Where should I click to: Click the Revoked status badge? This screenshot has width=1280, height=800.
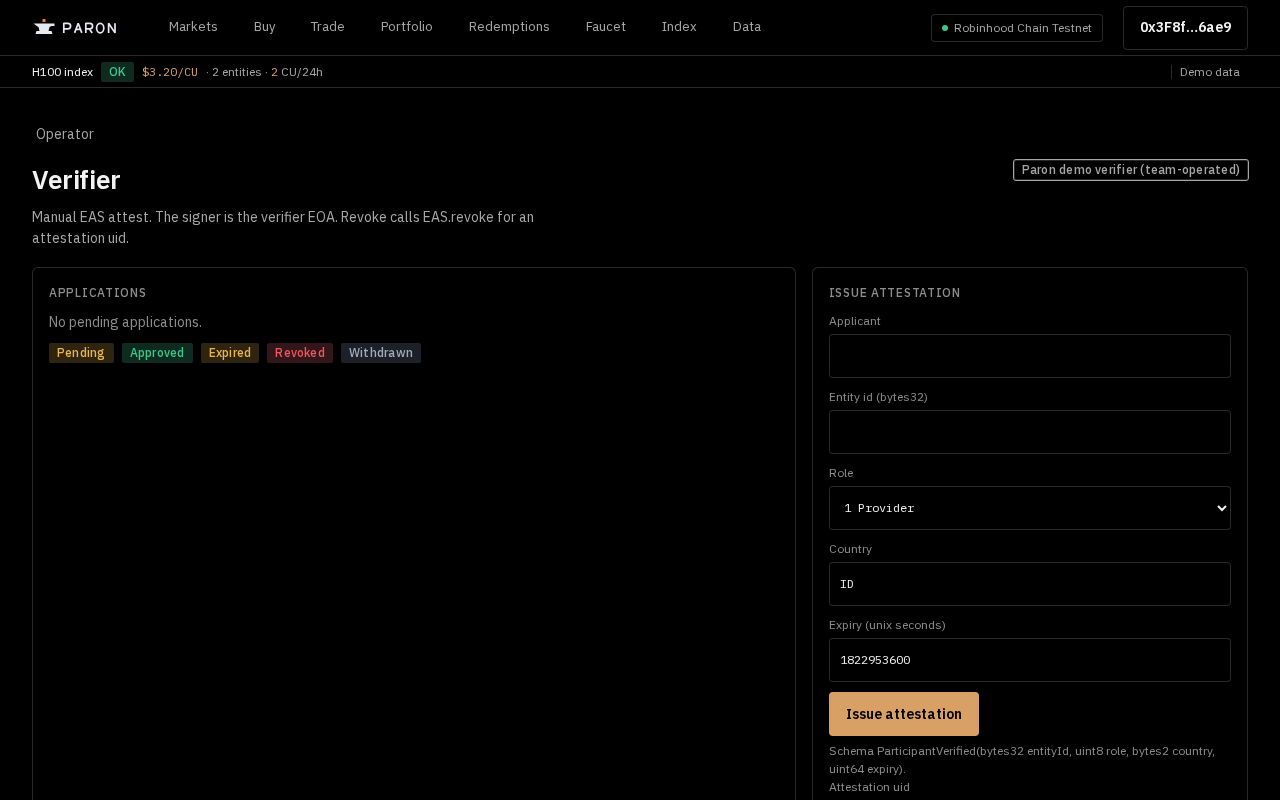(300, 353)
